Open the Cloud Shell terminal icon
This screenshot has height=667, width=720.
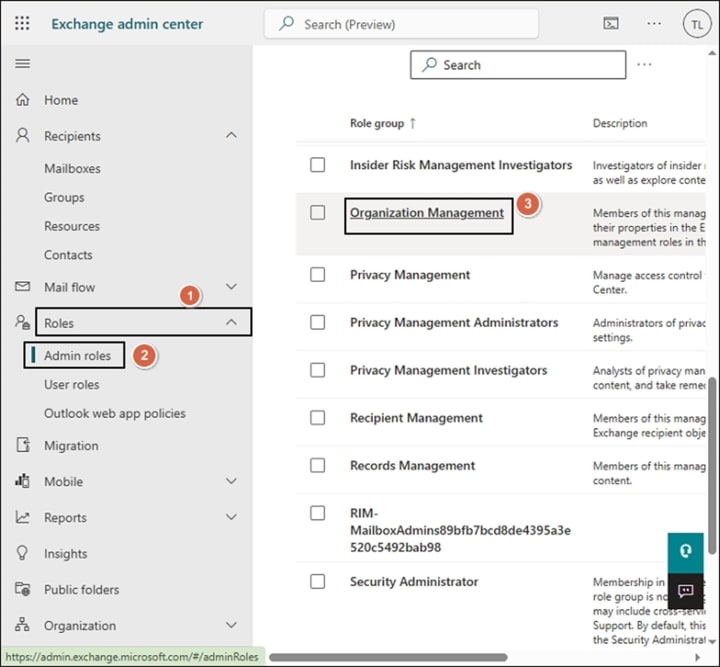click(611, 23)
